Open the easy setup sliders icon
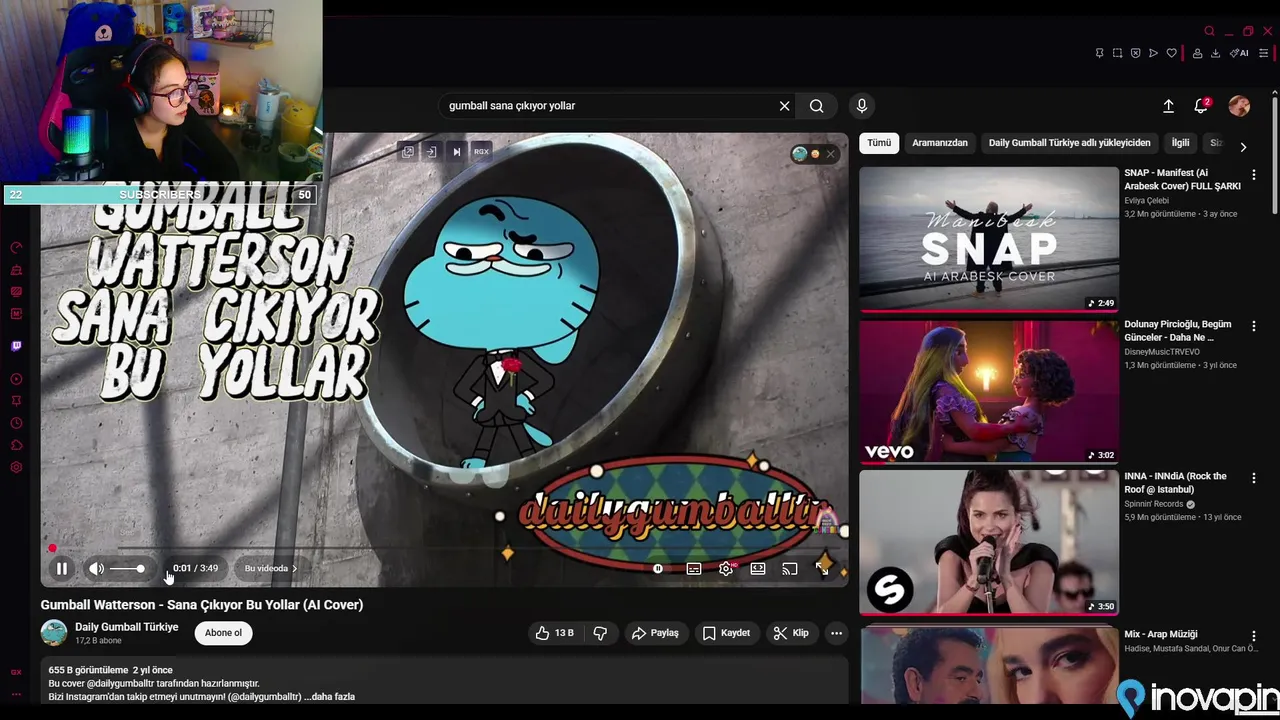The image size is (1280, 720). (x=1265, y=53)
